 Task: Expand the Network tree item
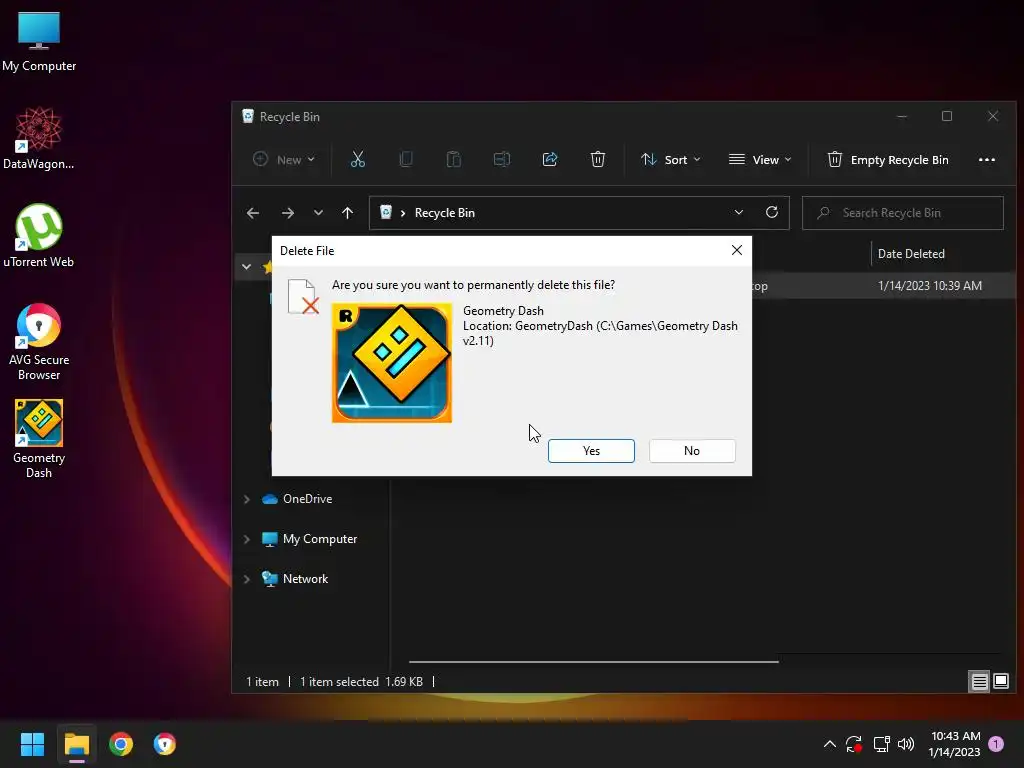coord(246,579)
